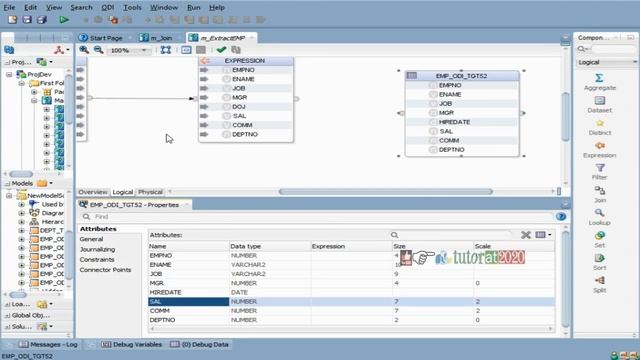Select the Attributes properties section

pos(98,229)
